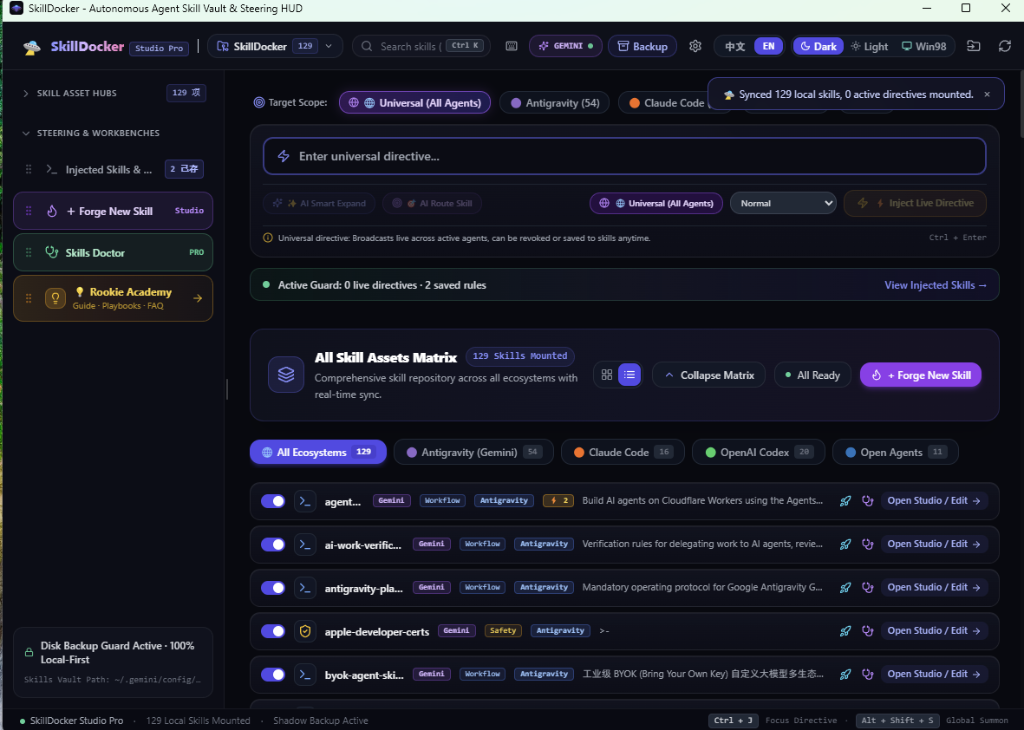Open Skills Doctor PRO in the sidebar
The width and height of the screenshot is (1024, 730).
(113, 252)
